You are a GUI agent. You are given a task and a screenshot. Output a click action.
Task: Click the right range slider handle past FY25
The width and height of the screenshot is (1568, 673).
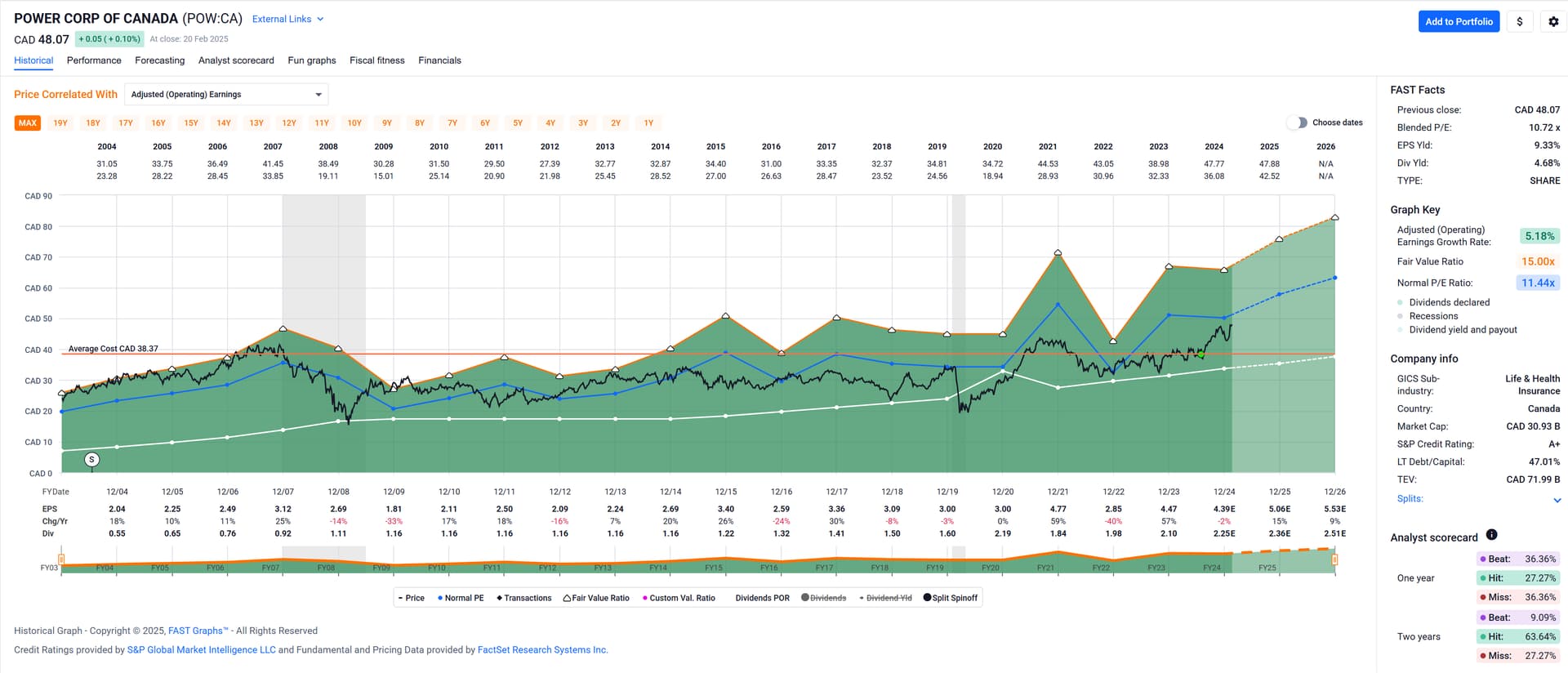pos(1334,559)
